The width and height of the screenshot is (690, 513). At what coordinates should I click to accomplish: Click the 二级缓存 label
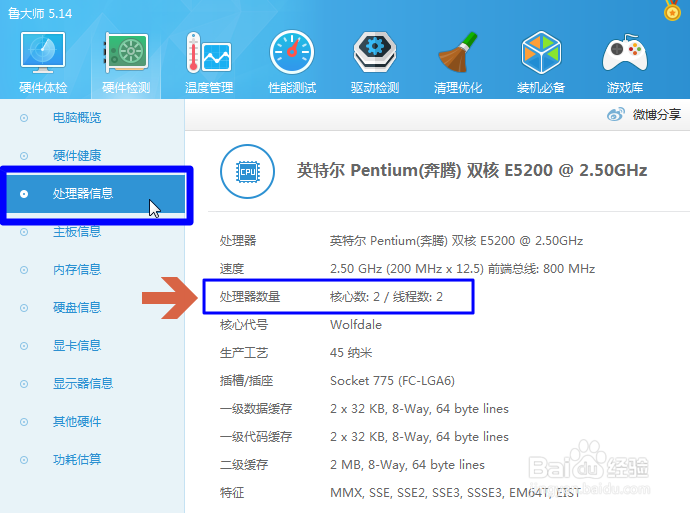coord(244,465)
